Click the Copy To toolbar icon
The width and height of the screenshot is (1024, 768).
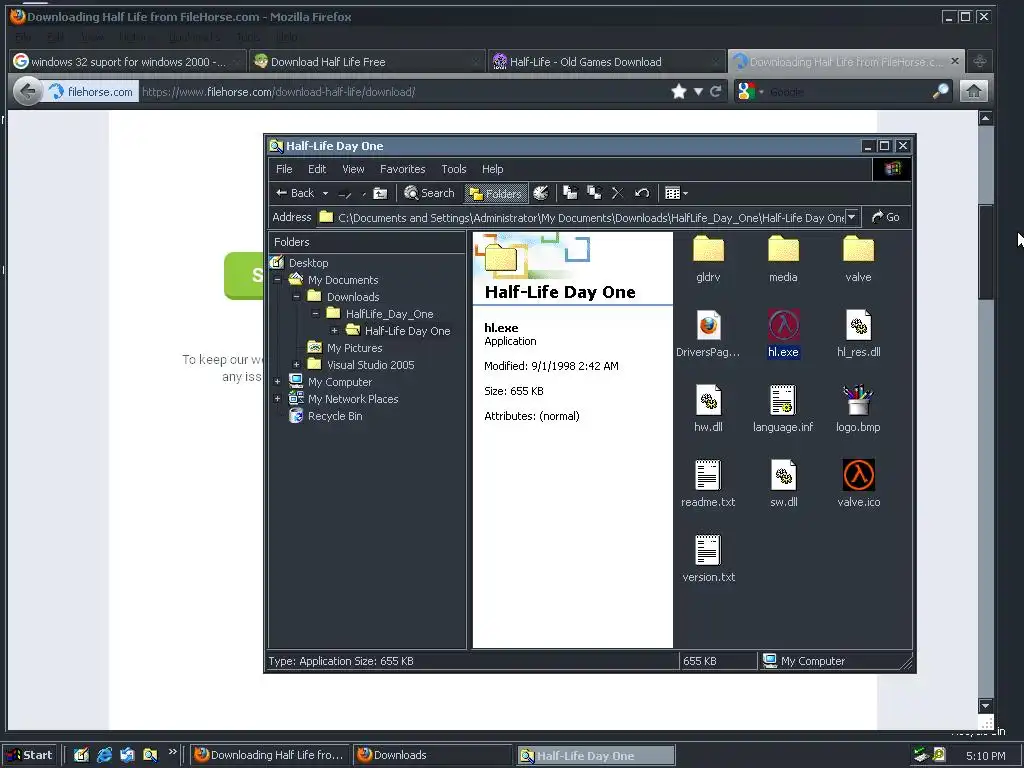tap(594, 193)
